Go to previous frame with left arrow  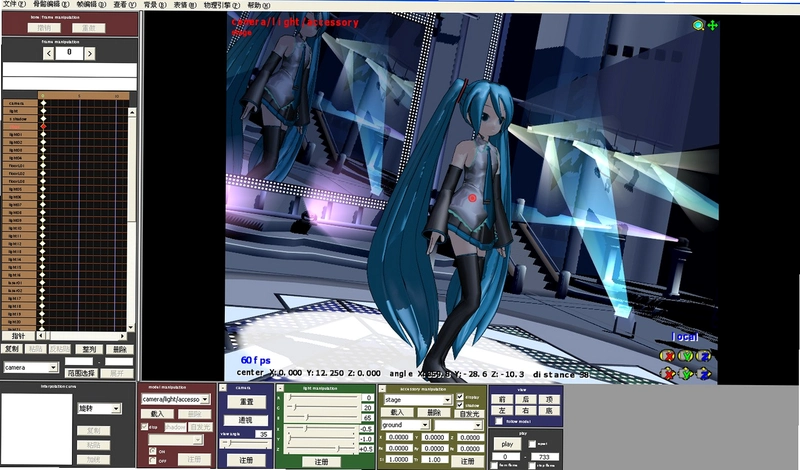(x=48, y=53)
